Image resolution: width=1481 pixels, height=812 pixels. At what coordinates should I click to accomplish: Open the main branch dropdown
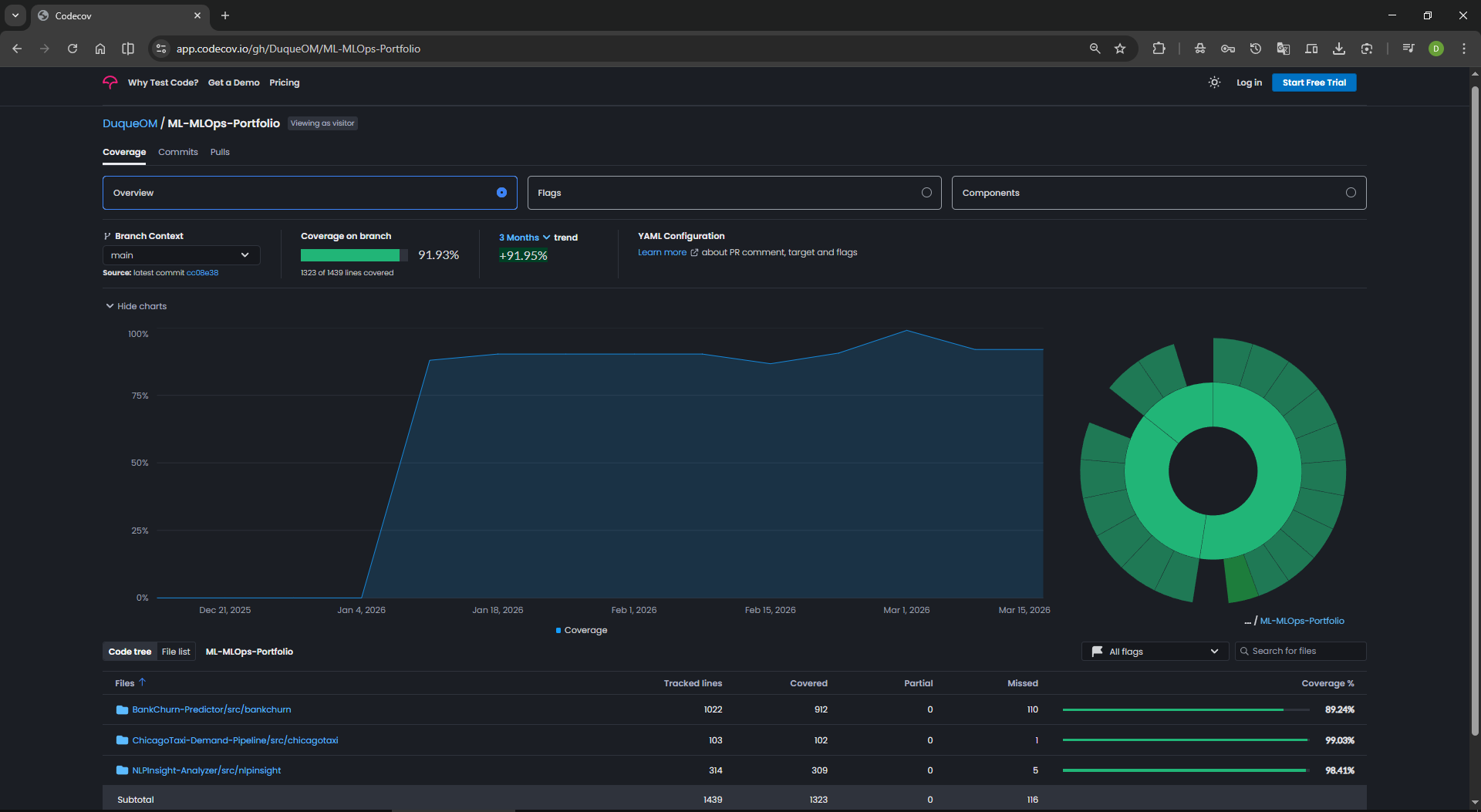181,255
